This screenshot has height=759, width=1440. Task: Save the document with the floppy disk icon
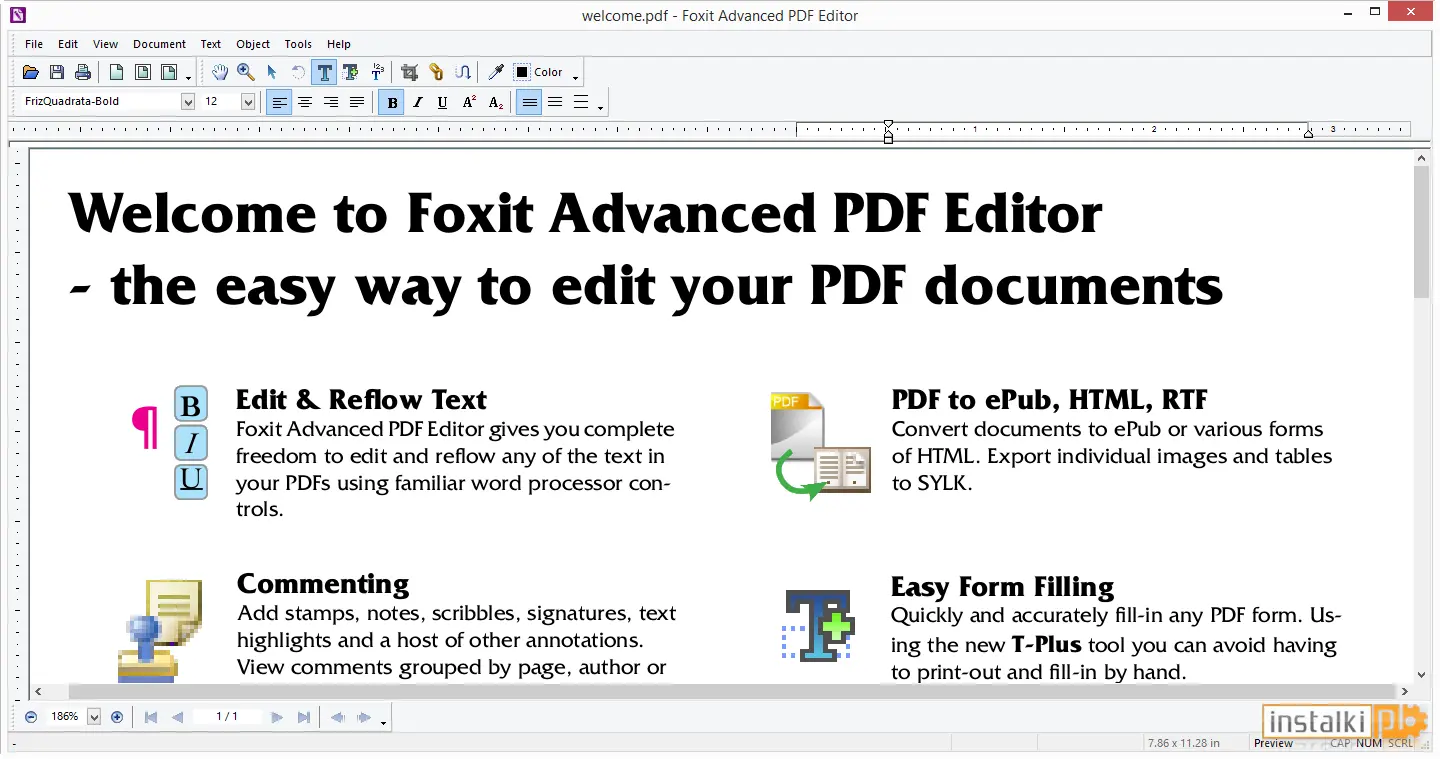click(57, 72)
